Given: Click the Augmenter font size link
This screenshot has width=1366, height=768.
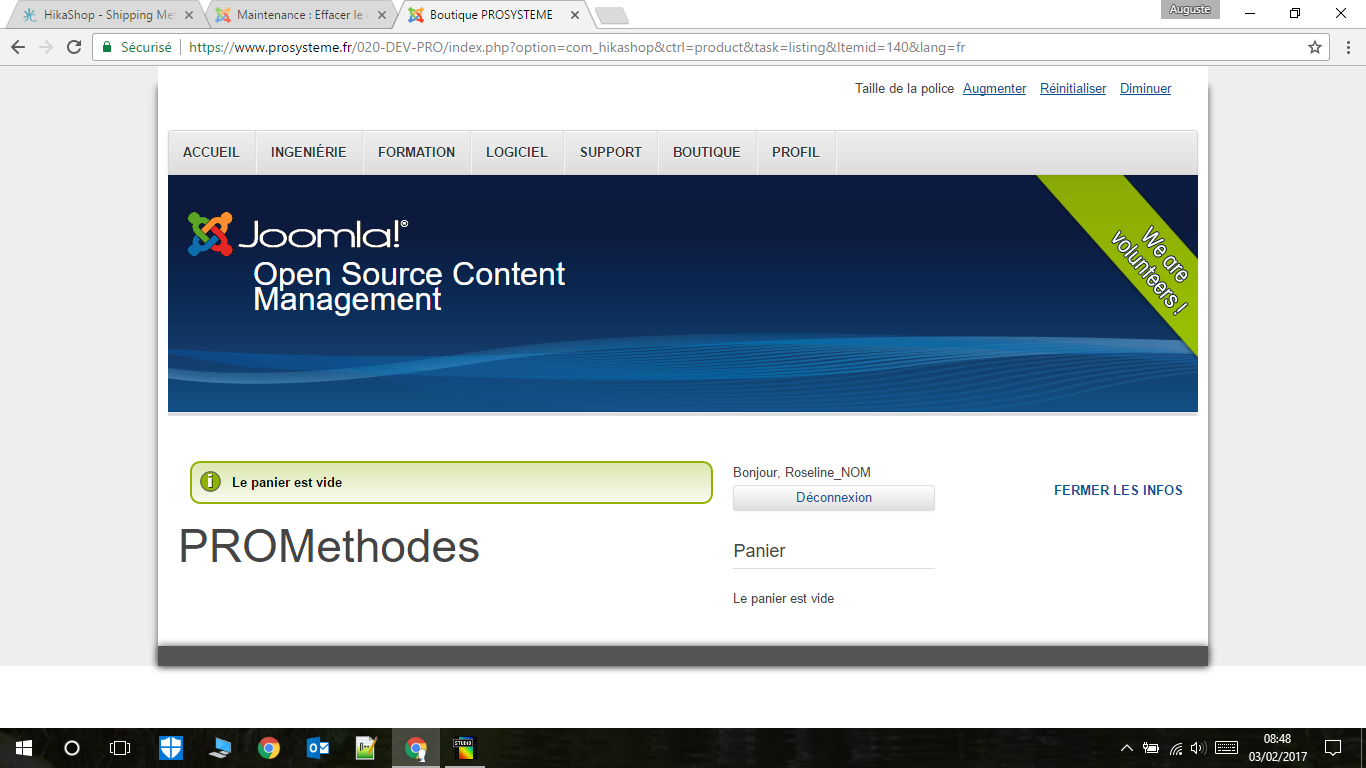Looking at the screenshot, I should [995, 89].
